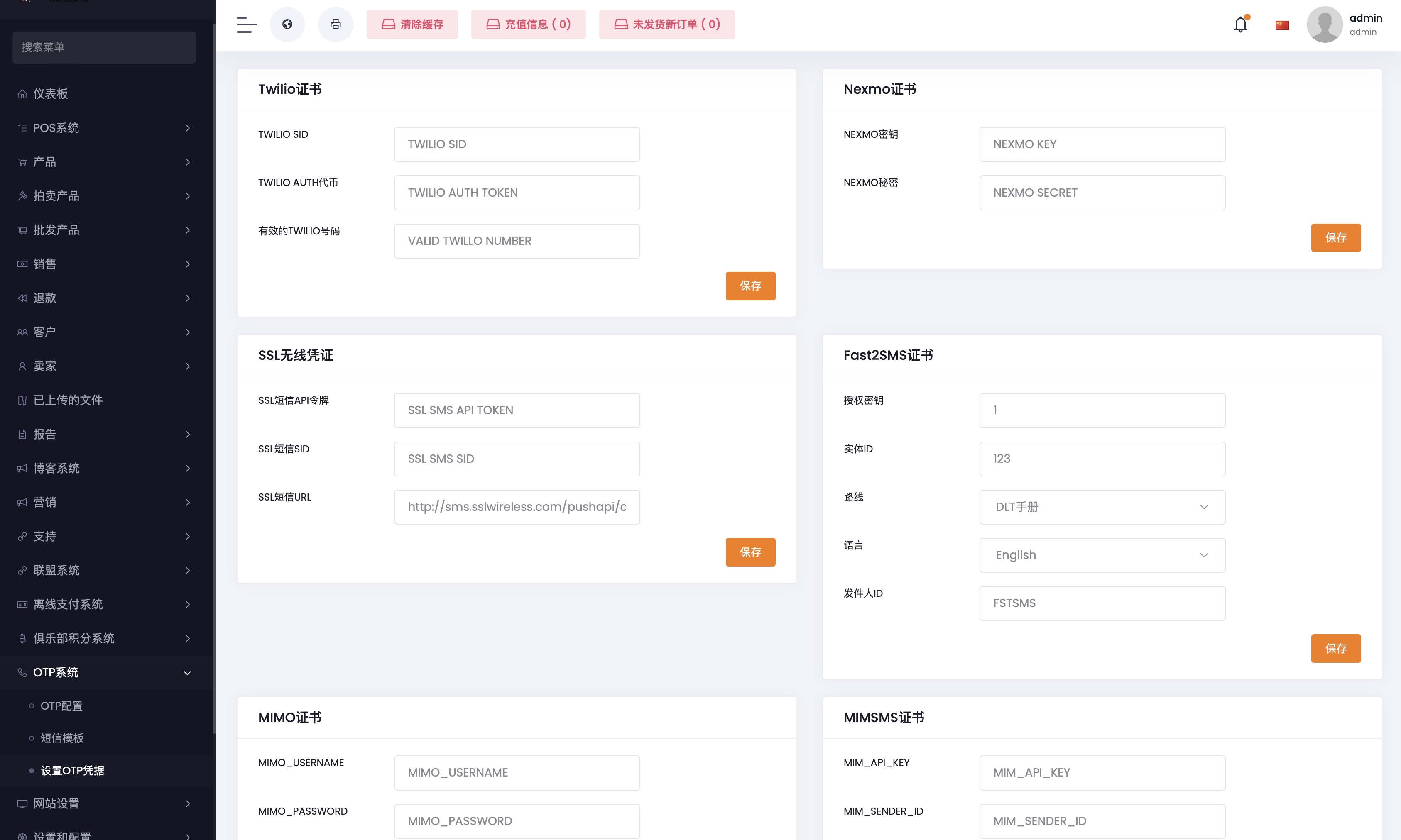Image resolution: width=1401 pixels, height=840 pixels.
Task: Focus the 搜索菜单 search box
Action: [104, 48]
